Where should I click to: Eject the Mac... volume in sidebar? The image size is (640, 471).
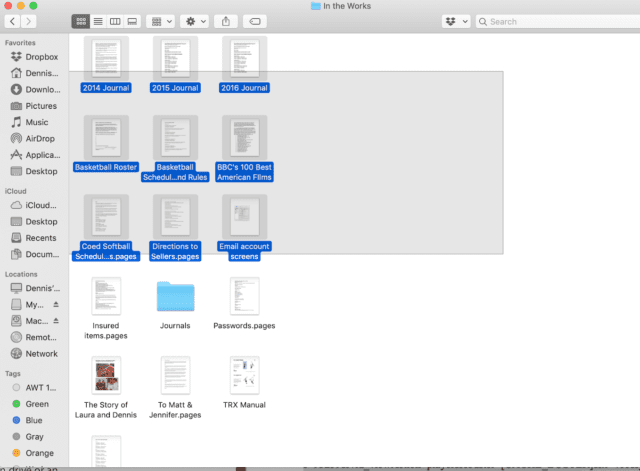point(56,321)
